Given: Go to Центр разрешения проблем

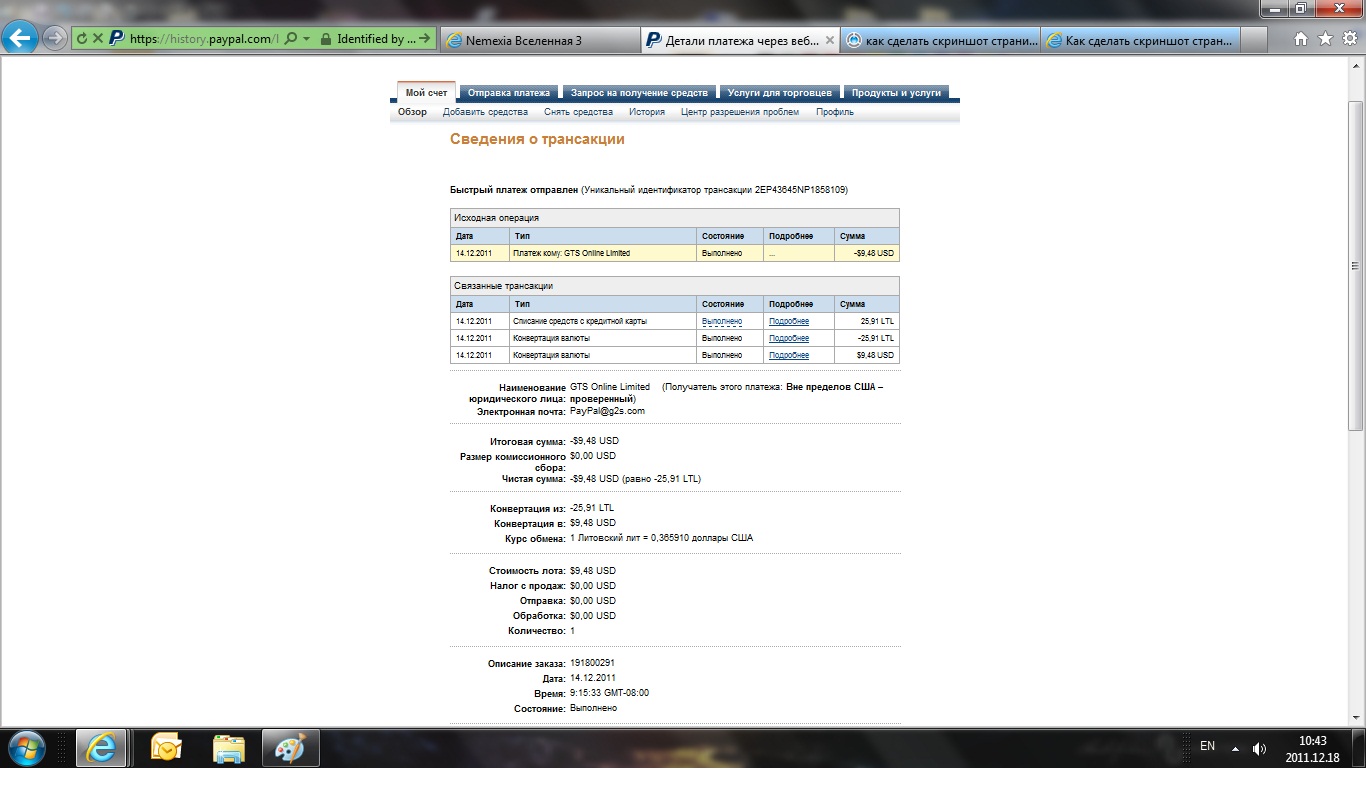Looking at the screenshot, I should coord(739,112).
